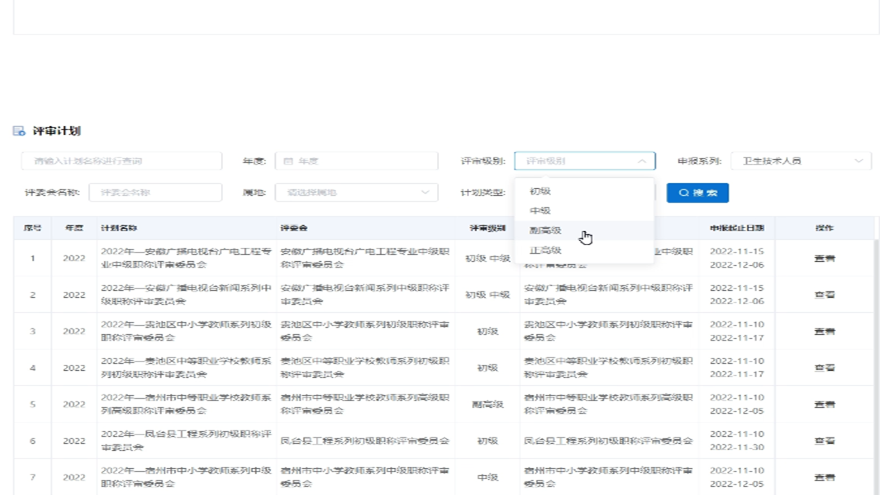
Task: Select 中级 from the dropdown list
Action: (x=540, y=211)
